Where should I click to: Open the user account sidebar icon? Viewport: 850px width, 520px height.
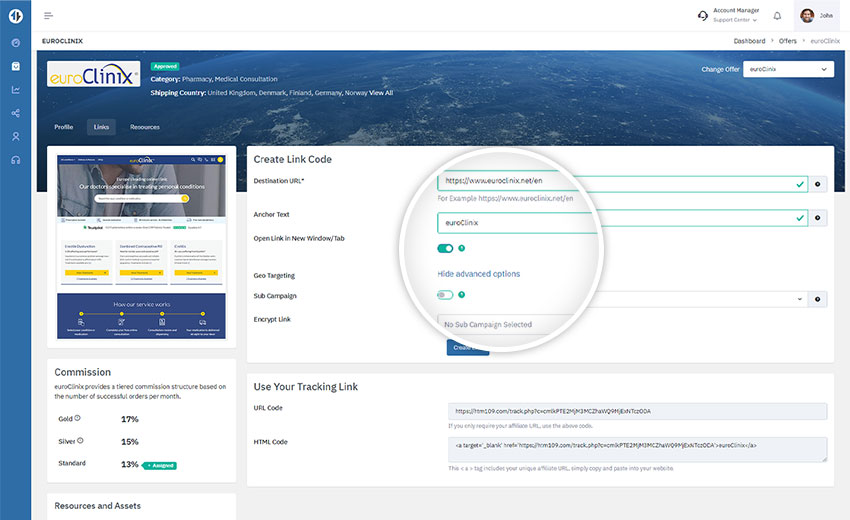pyautogui.click(x=15, y=136)
